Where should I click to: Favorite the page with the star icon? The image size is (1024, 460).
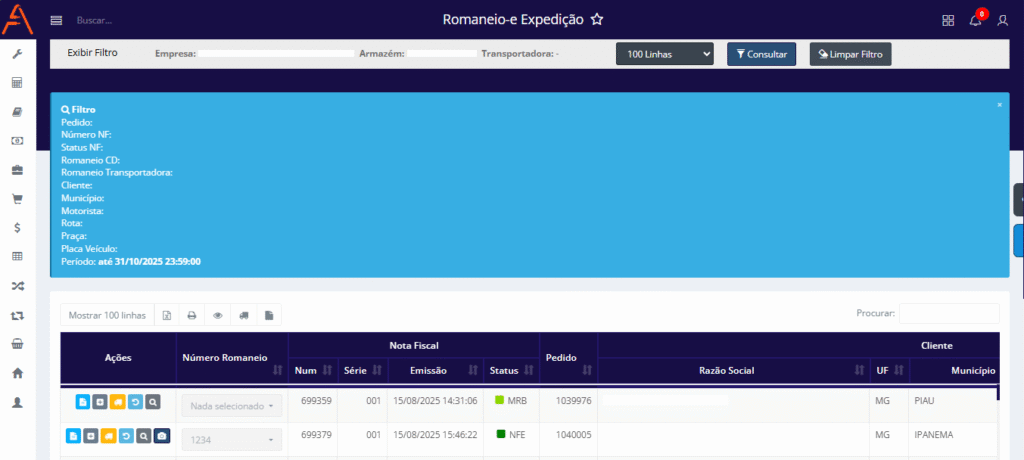597,20
